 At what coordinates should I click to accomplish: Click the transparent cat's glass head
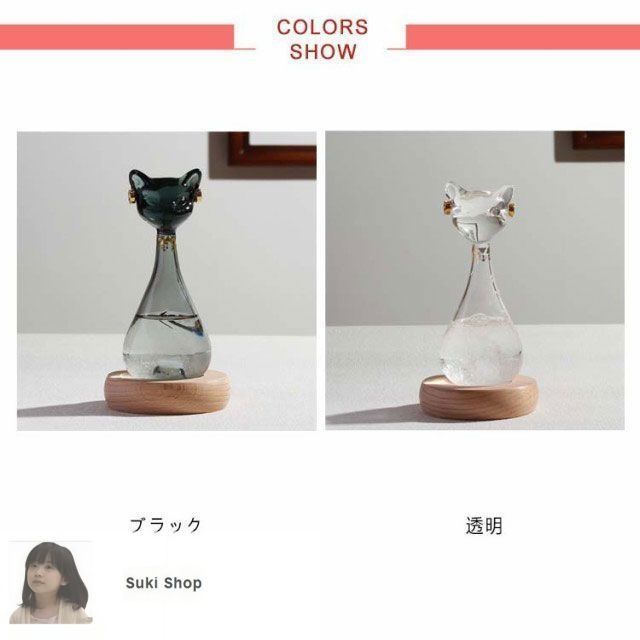[x=479, y=213]
